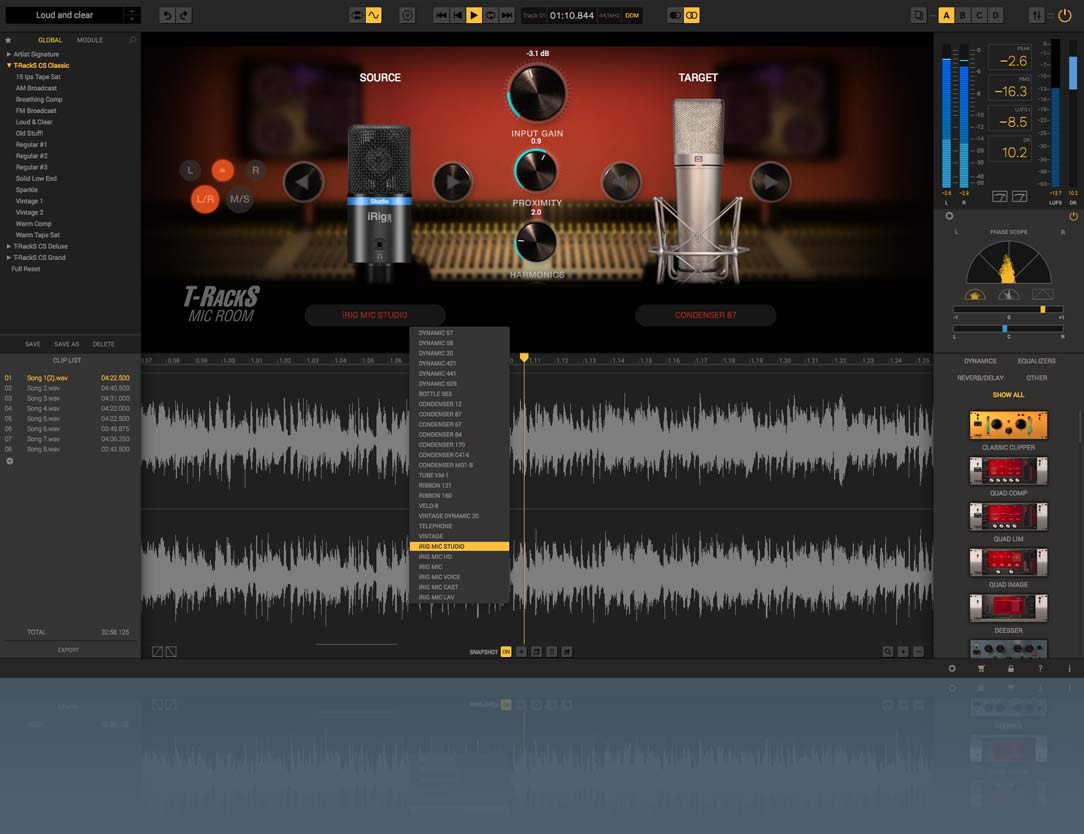Select Song 3.wav in clip list
Image resolution: width=1084 pixels, height=834 pixels.
coord(68,398)
